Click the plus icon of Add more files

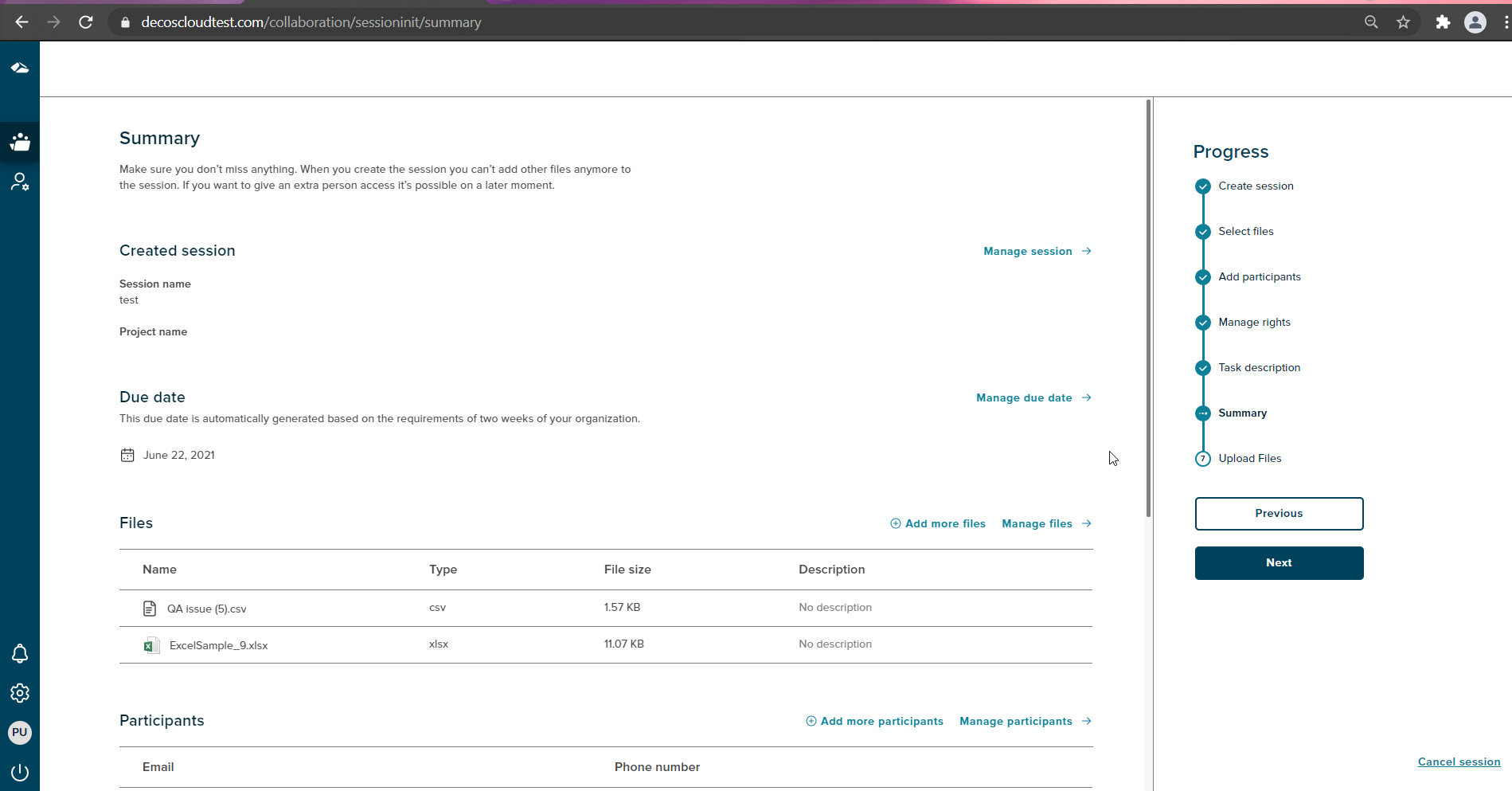click(896, 523)
